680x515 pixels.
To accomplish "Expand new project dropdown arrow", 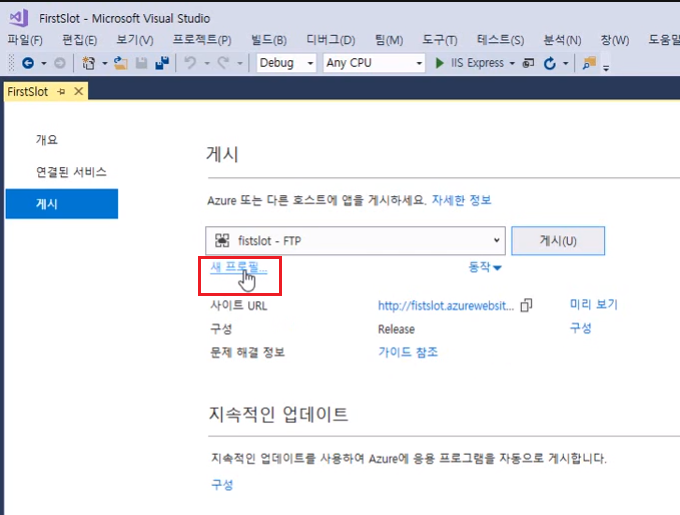I will [x=105, y=64].
